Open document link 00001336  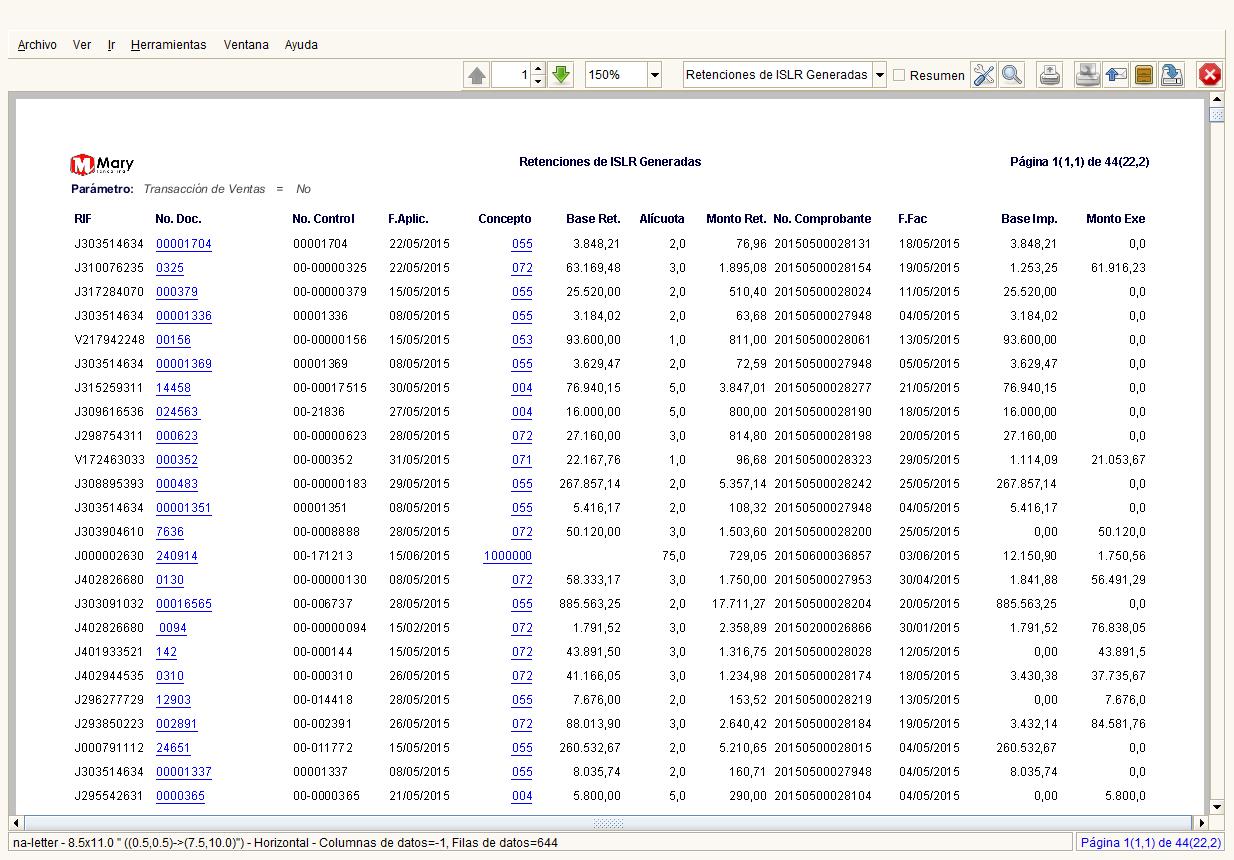(x=184, y=316)
